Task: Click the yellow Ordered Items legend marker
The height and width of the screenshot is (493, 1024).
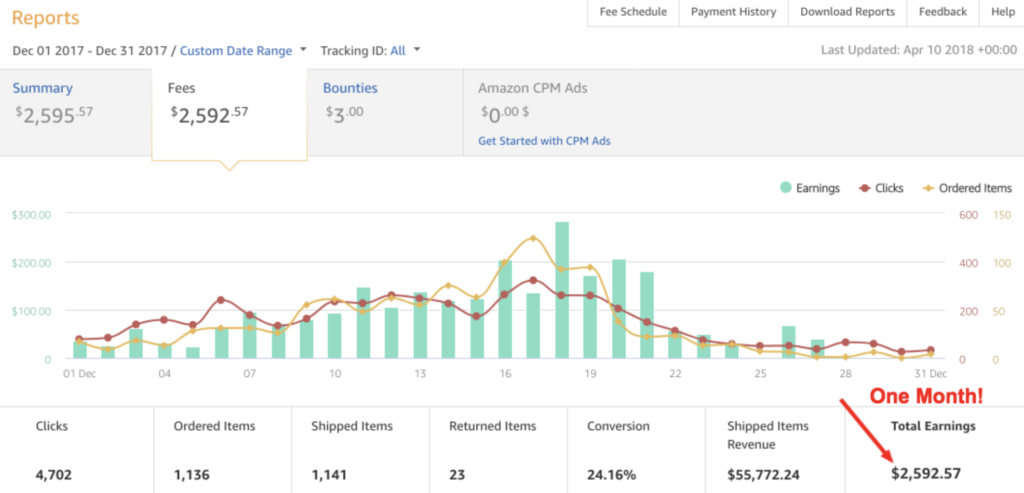Action: [928, 188]
